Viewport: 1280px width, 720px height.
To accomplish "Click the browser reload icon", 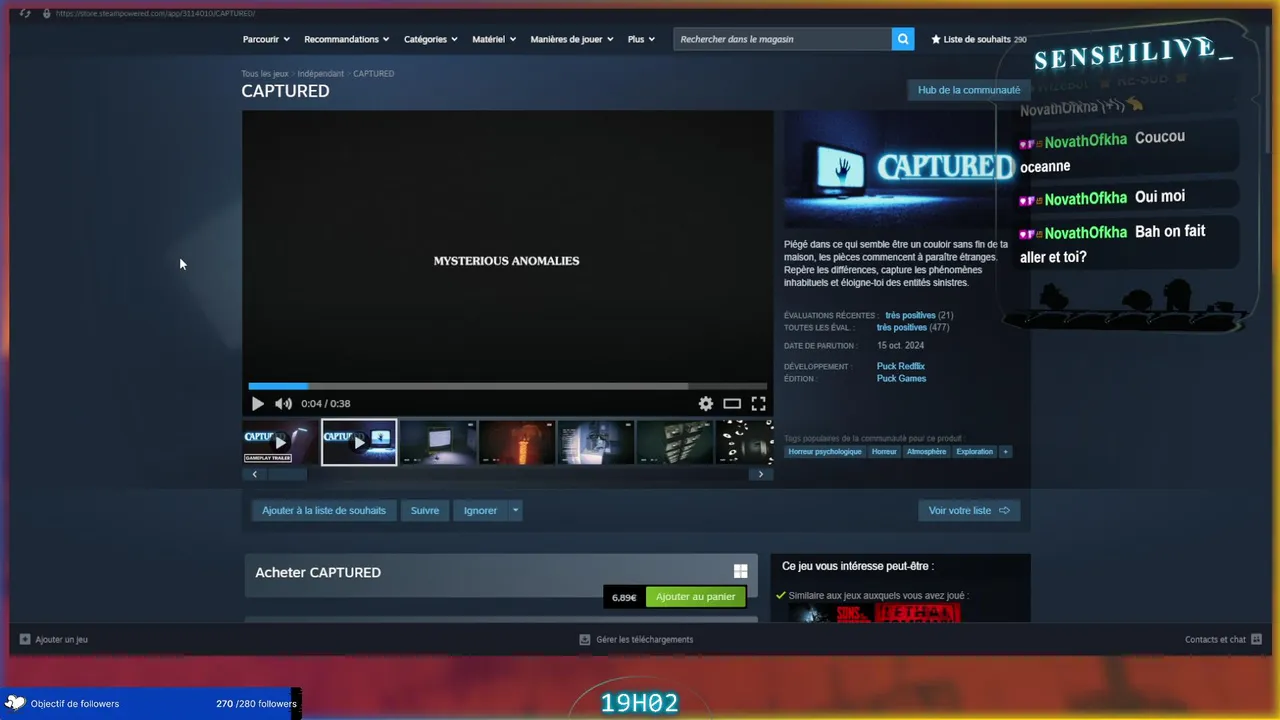I will pyautogui.click(x=25, y=13).
